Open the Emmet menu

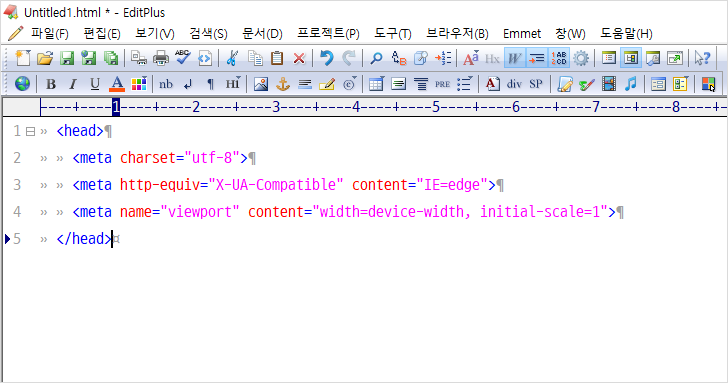coord(522,33)
